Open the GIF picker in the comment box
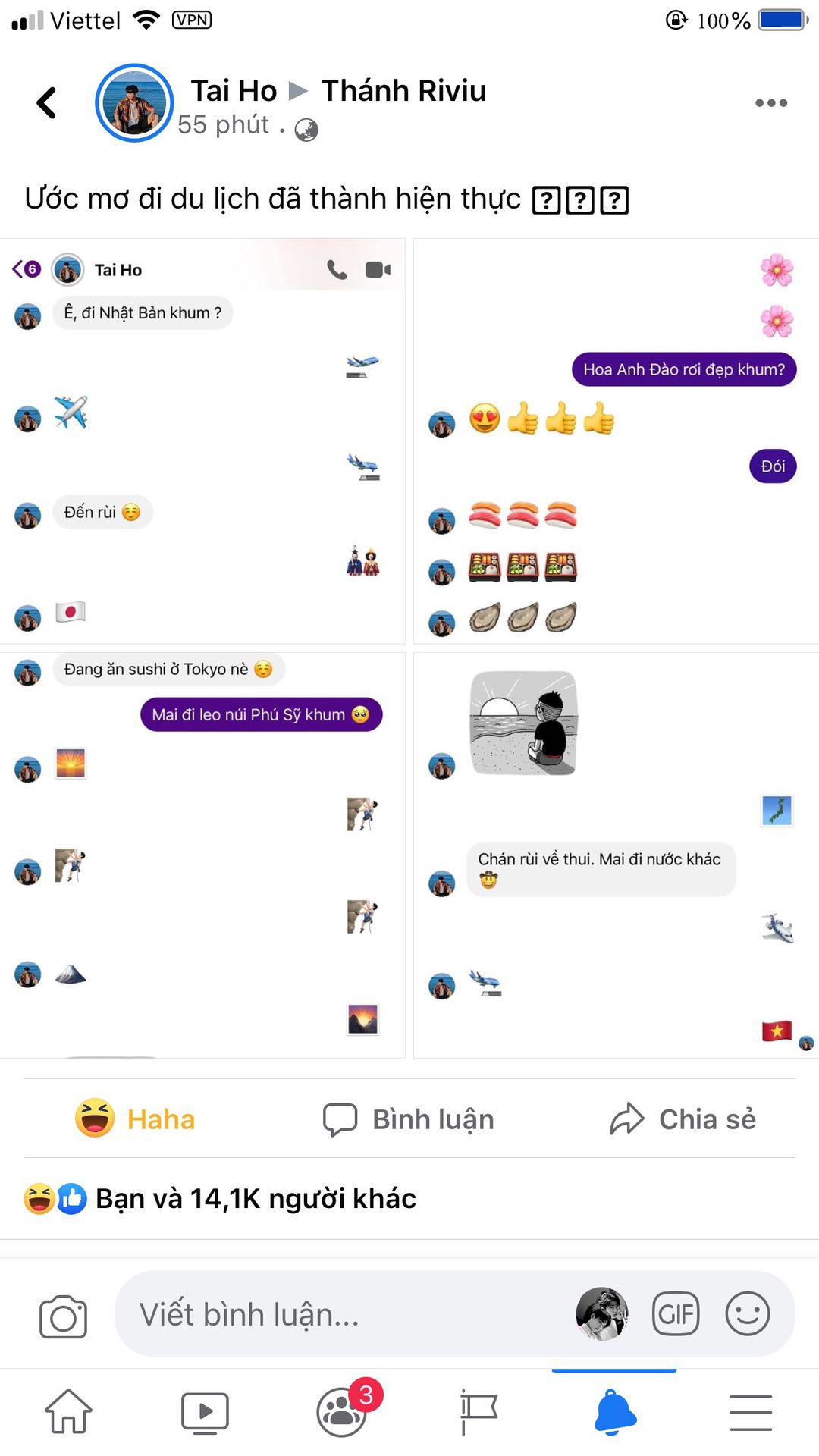Image resolution: width=819 pixels, height=1456 pixels. pos(676,1313)
